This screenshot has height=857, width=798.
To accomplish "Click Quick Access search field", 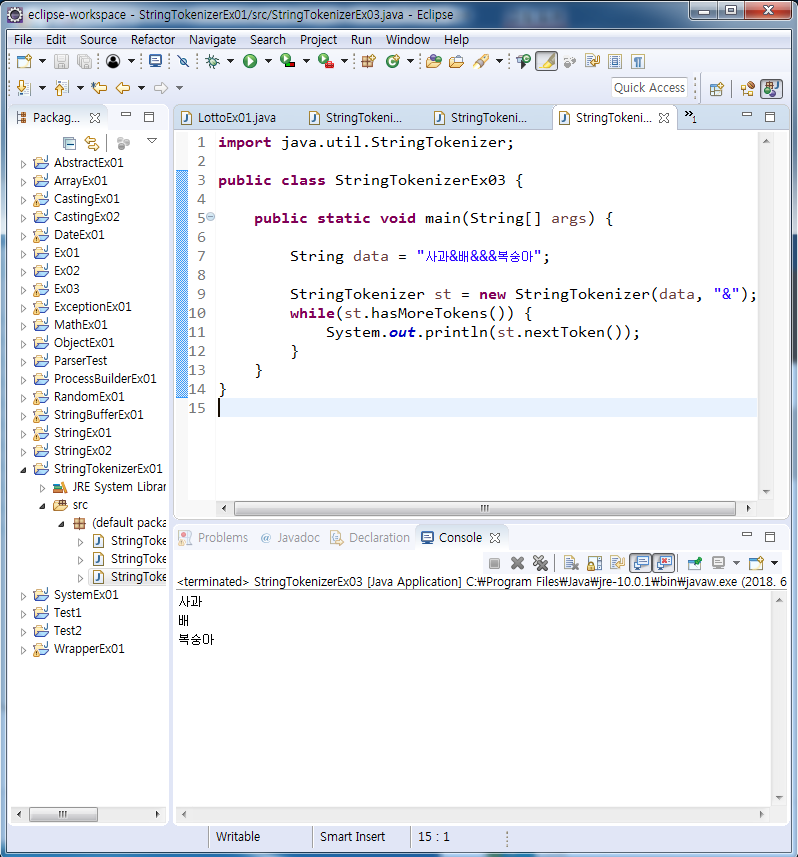I will (x=649, y=88).
